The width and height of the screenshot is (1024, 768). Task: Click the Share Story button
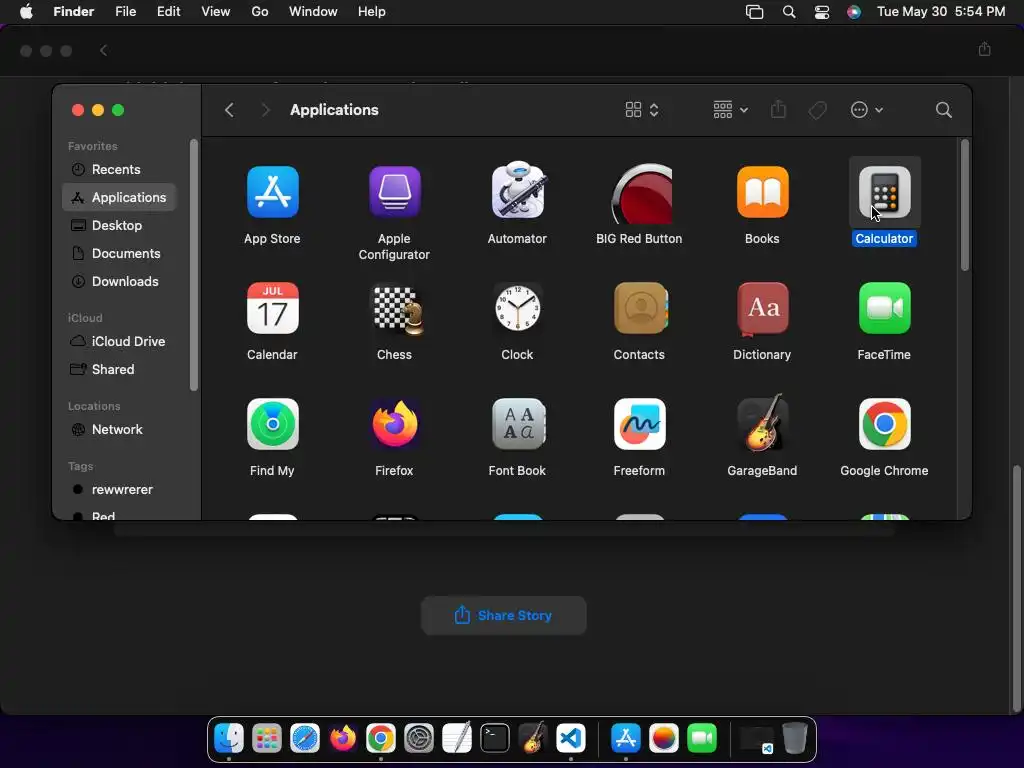tap(504, 615)
